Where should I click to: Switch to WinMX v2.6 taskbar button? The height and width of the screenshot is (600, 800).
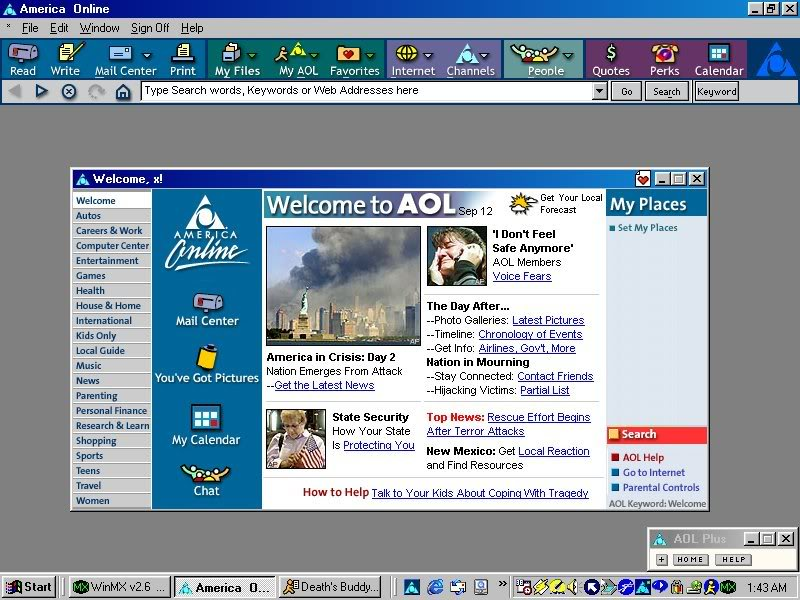coord(118,587)
